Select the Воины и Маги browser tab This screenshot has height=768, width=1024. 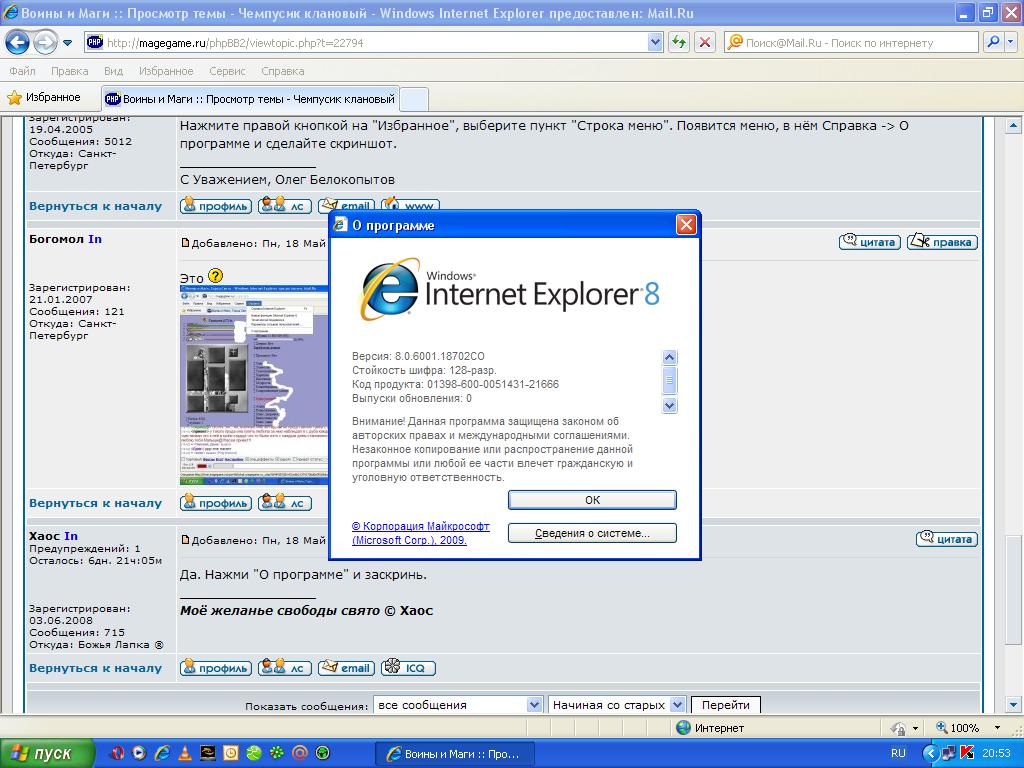point(250,99)
